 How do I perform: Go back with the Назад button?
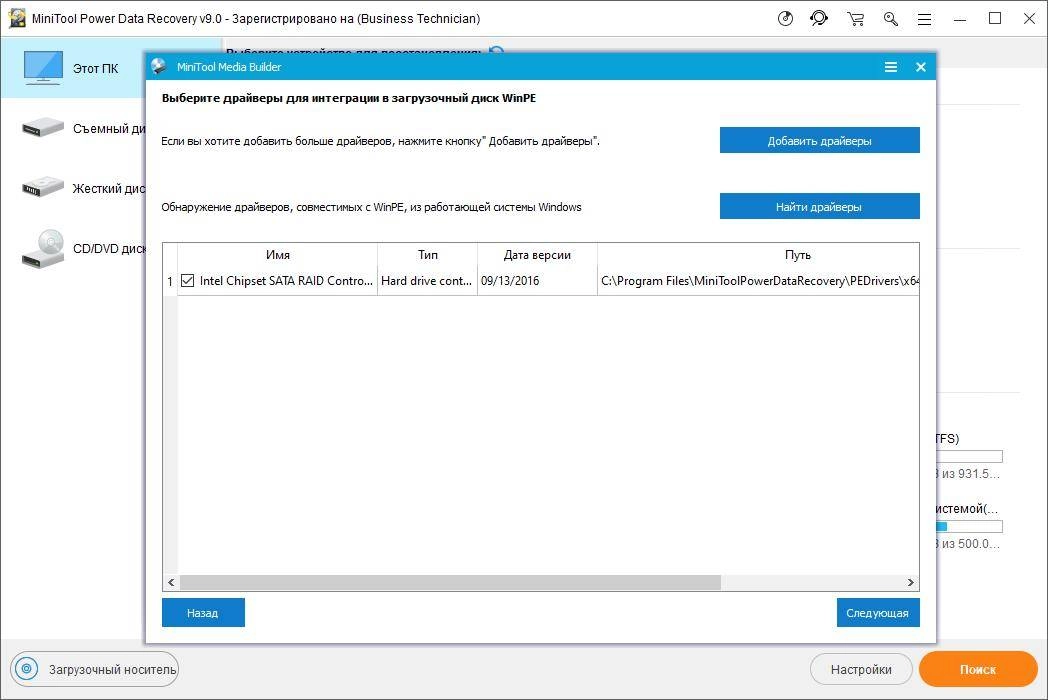pyautogui.click(x=203, y=612)
